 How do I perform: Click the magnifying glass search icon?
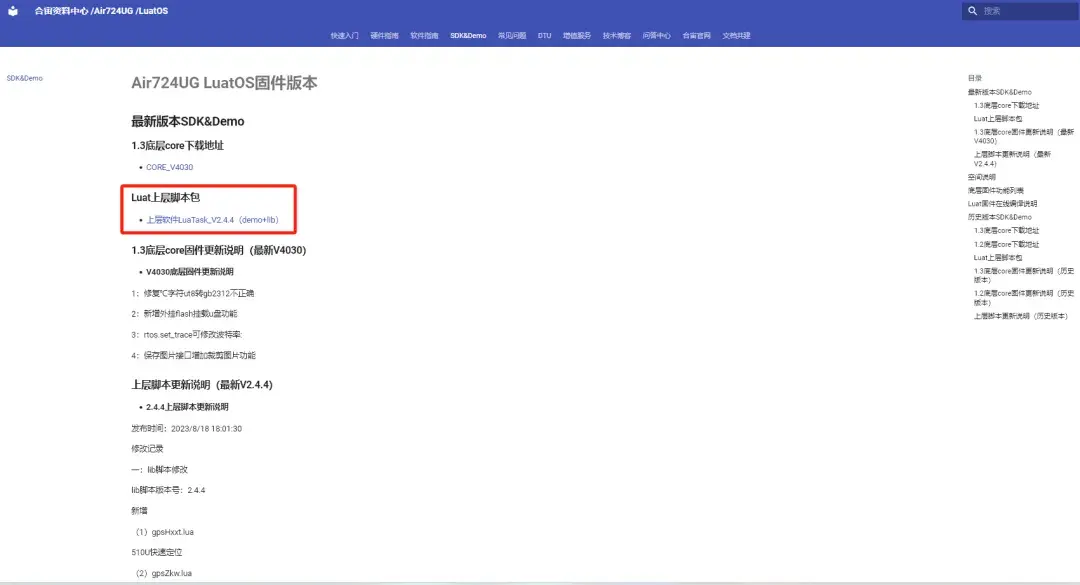973,11
